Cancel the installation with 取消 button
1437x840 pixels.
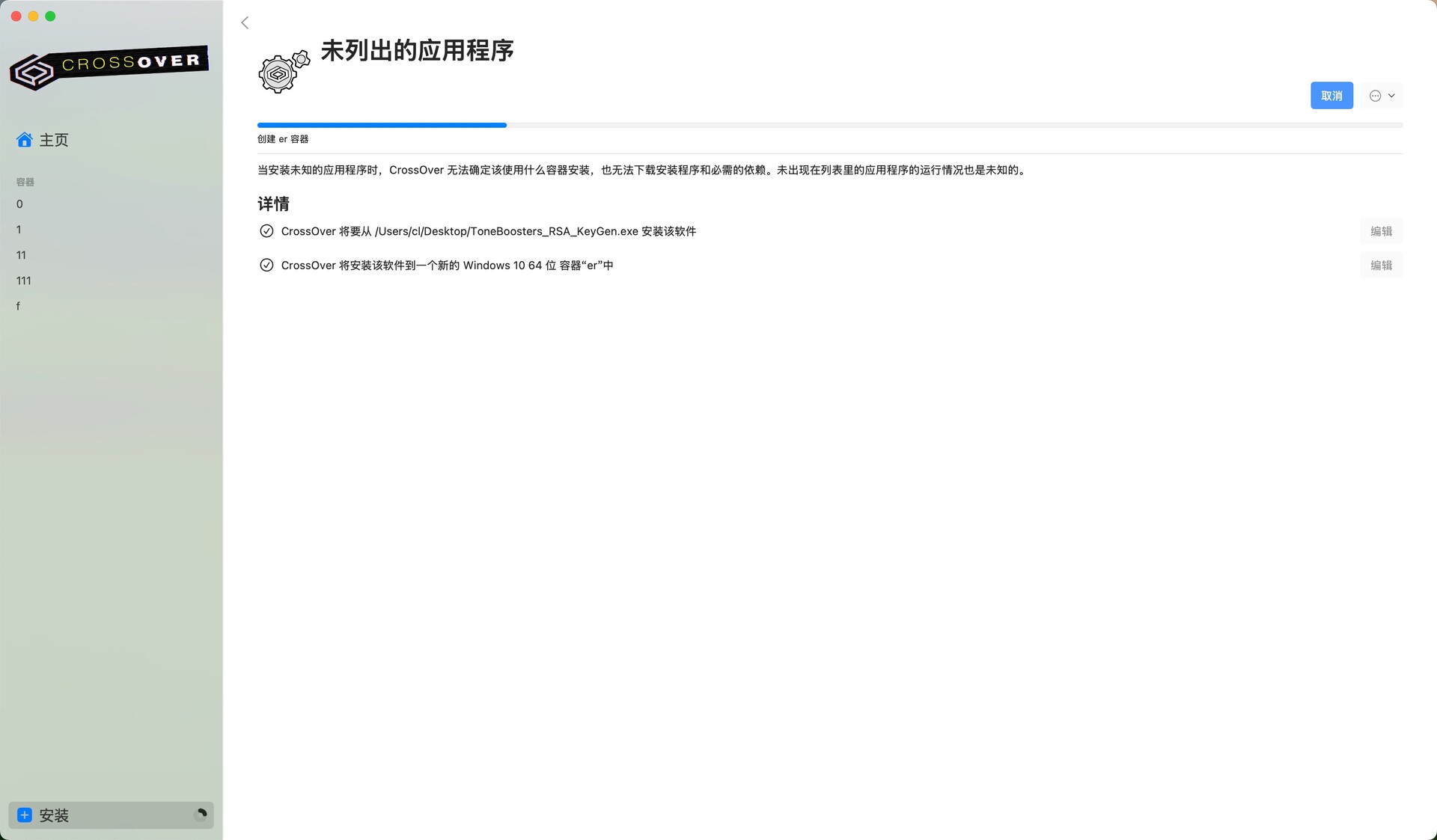1331,96
